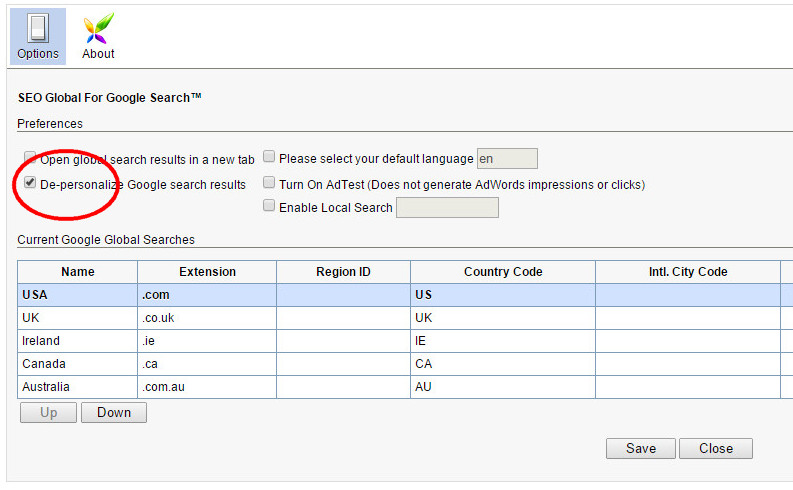
Task: Select the Ireland search row
Action: pyautogui.click(x=400, y=341)
